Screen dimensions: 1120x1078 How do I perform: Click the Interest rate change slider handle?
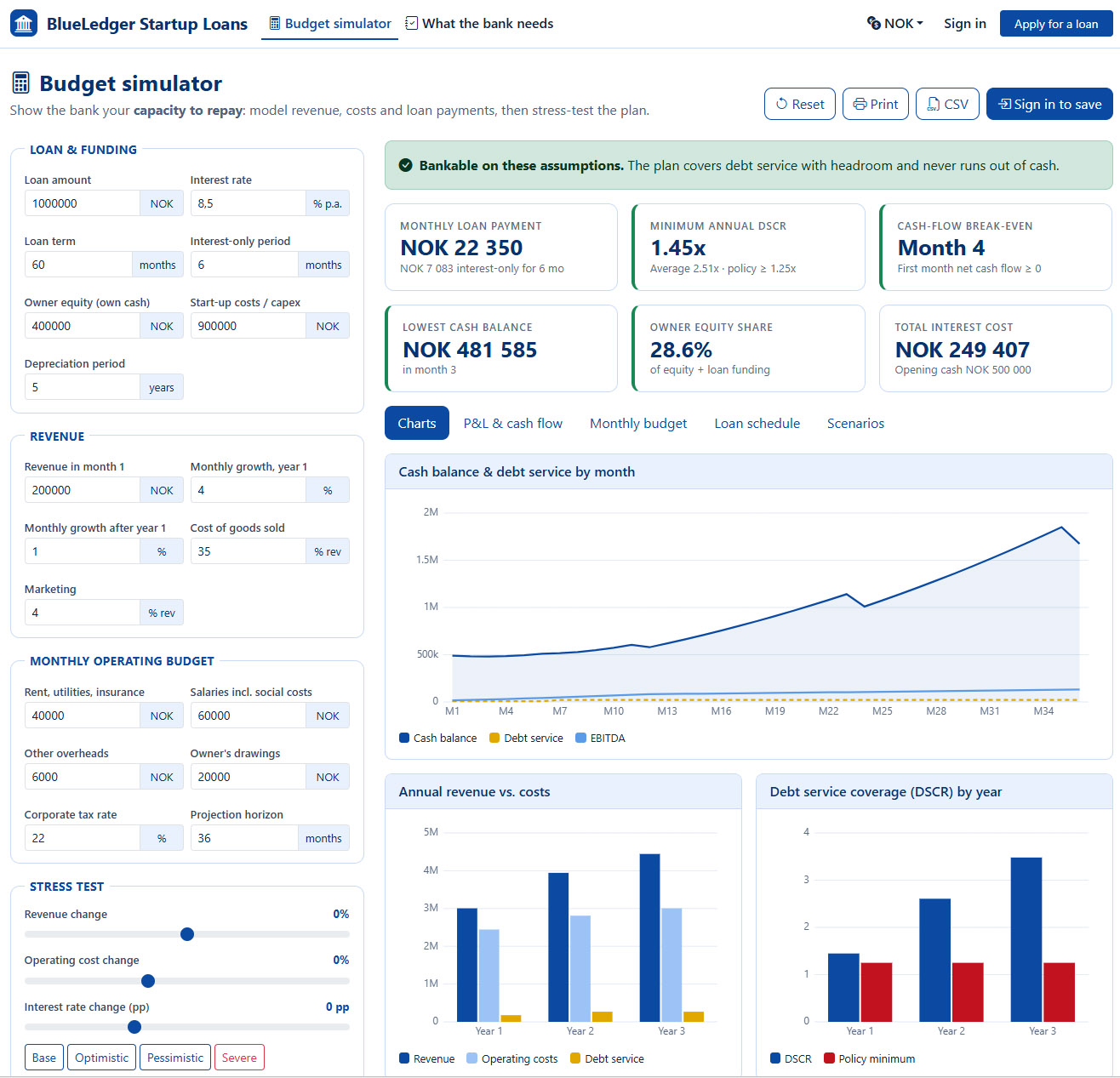(x=134, y=1027)
